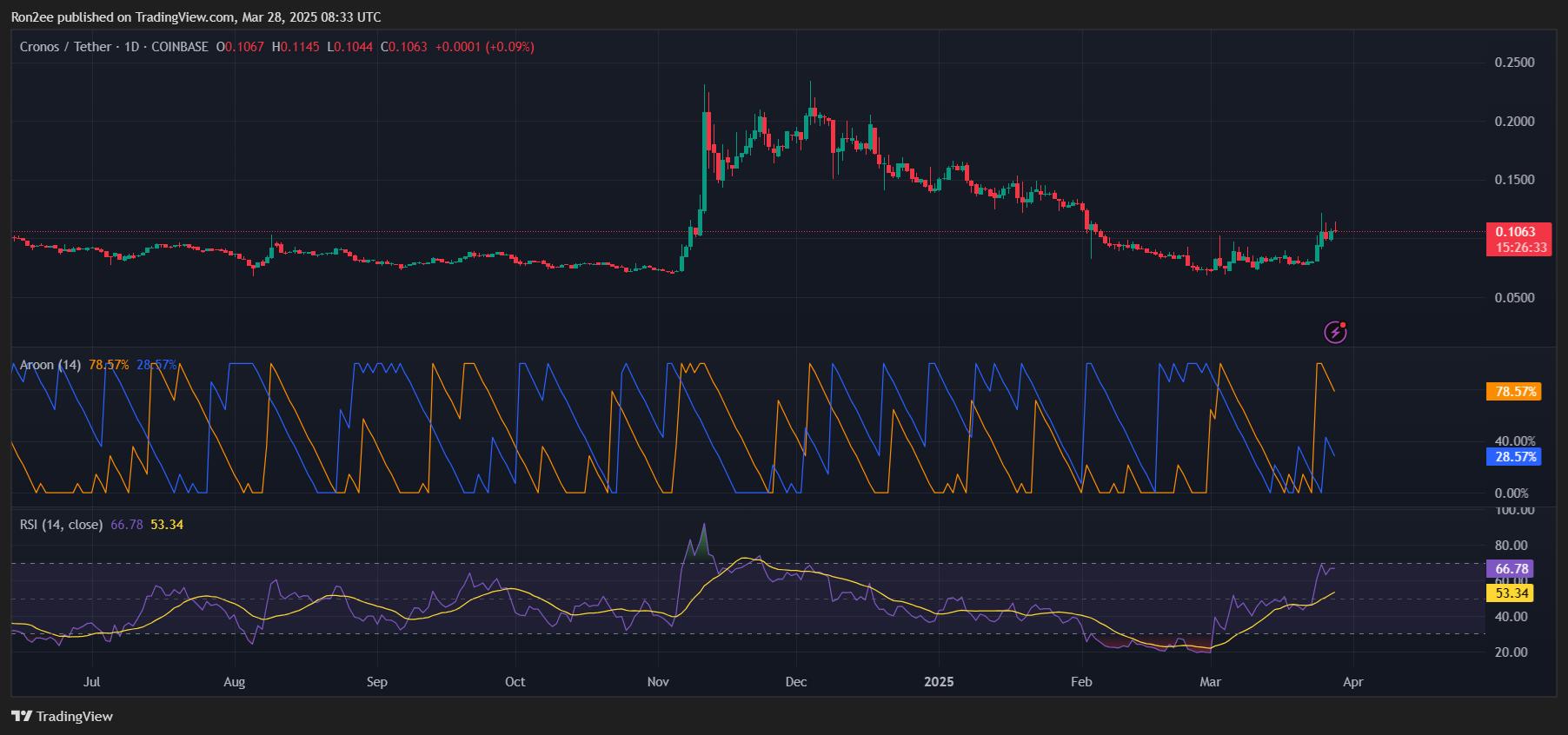Screen dimensions: 1568x735
Task: Select the orange 78.57% Aroon axis label
Action: (x=1516, y=392)
